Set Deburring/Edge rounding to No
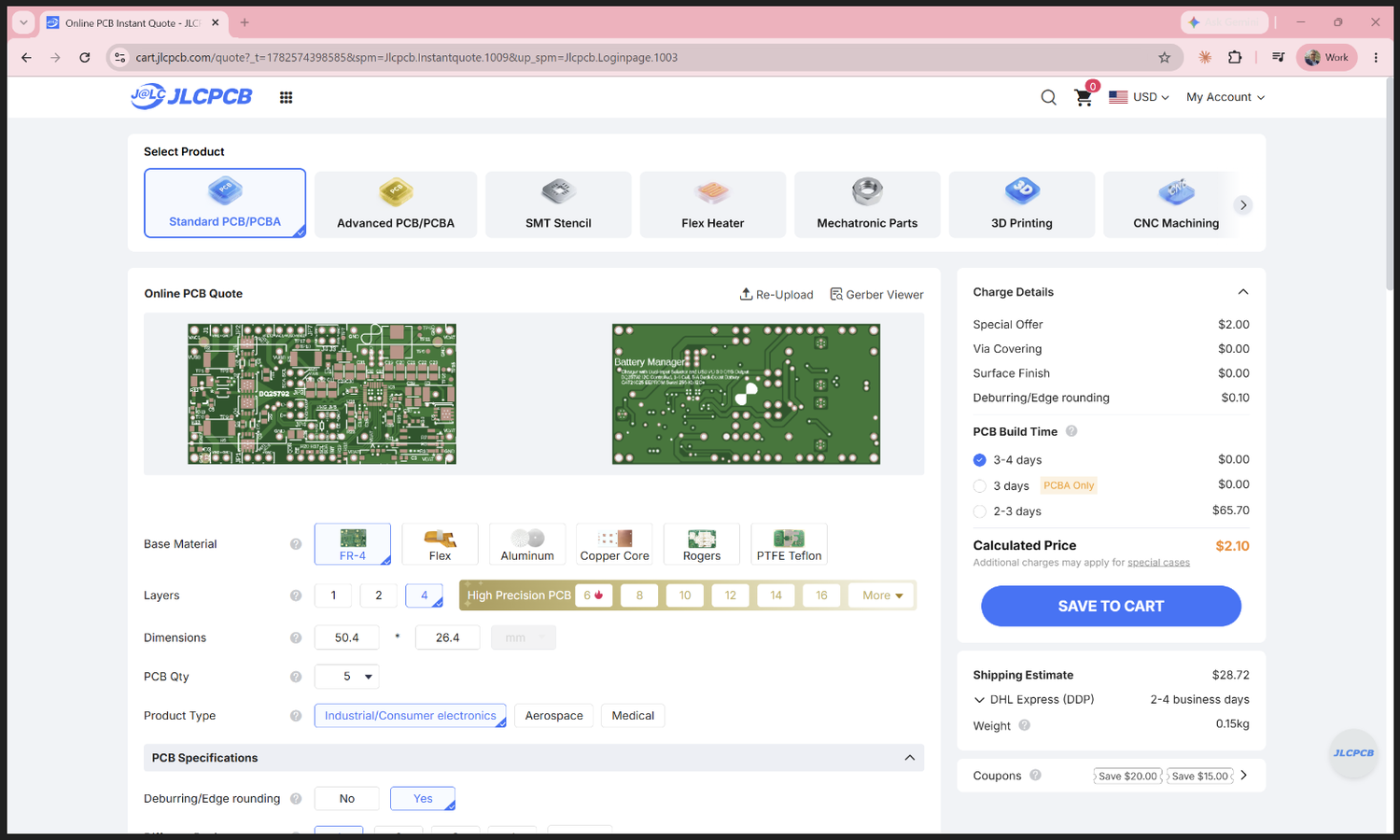This screenshot has width=1400, height=840. (x=347, y=799)
